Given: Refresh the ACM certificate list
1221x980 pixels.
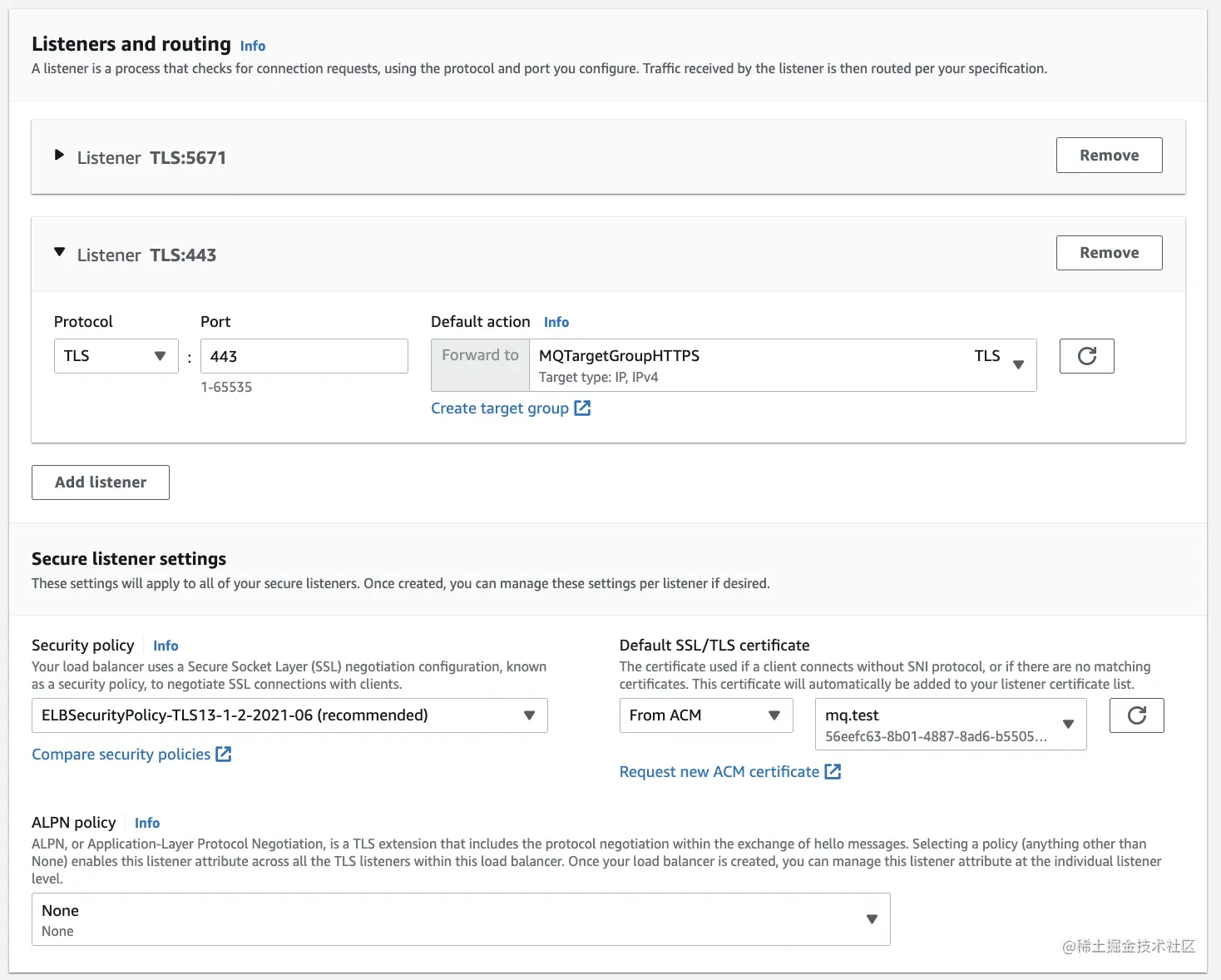Looking at the screenshot, I should point(1136,715).
